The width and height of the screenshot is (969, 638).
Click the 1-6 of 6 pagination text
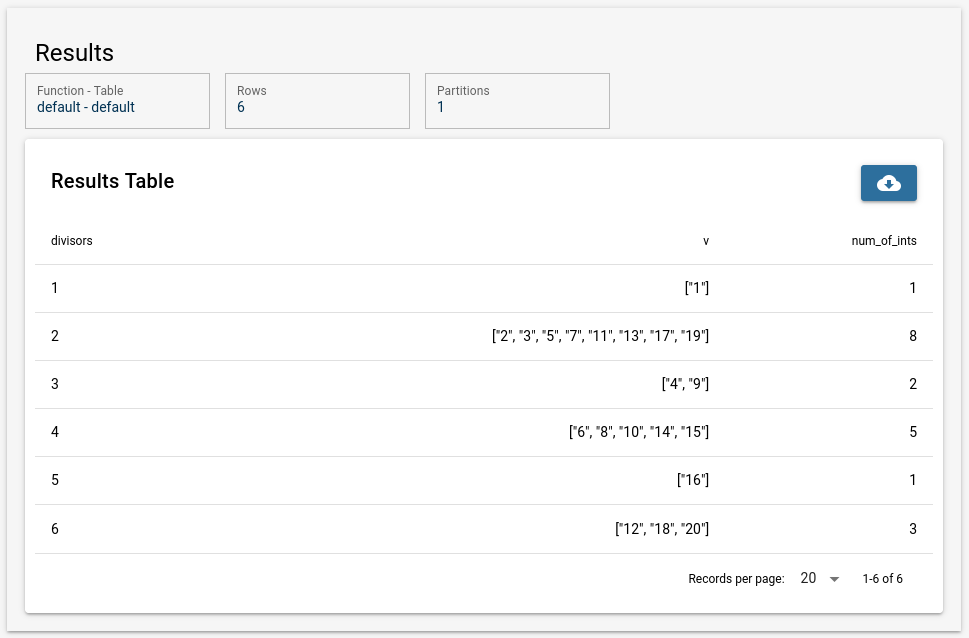coord(882,579)
